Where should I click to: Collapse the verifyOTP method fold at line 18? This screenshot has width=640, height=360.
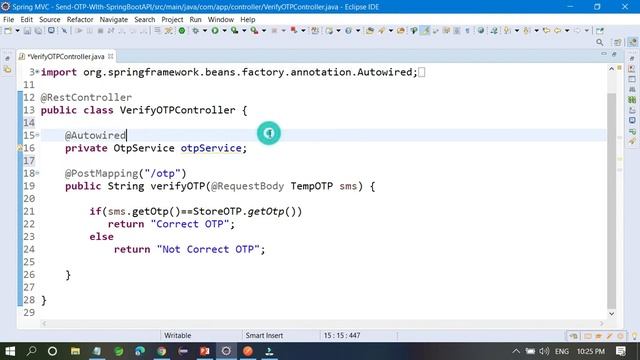point(38,173)
